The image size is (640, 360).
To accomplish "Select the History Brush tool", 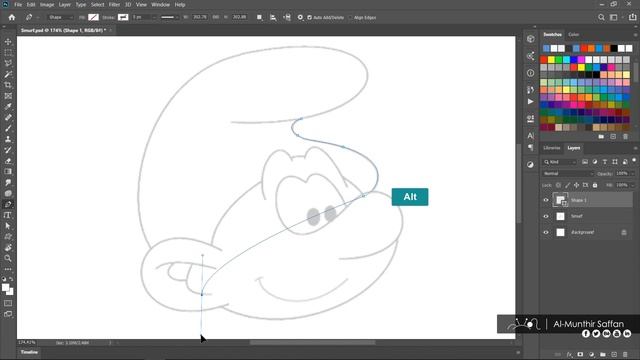I will 8,150.
